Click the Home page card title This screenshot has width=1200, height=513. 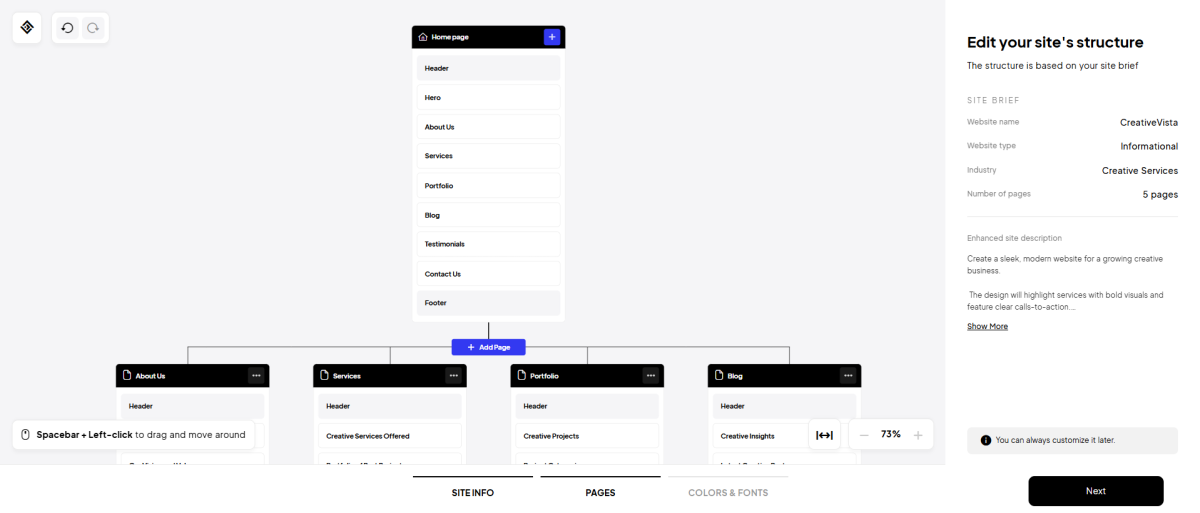[450, 37]
